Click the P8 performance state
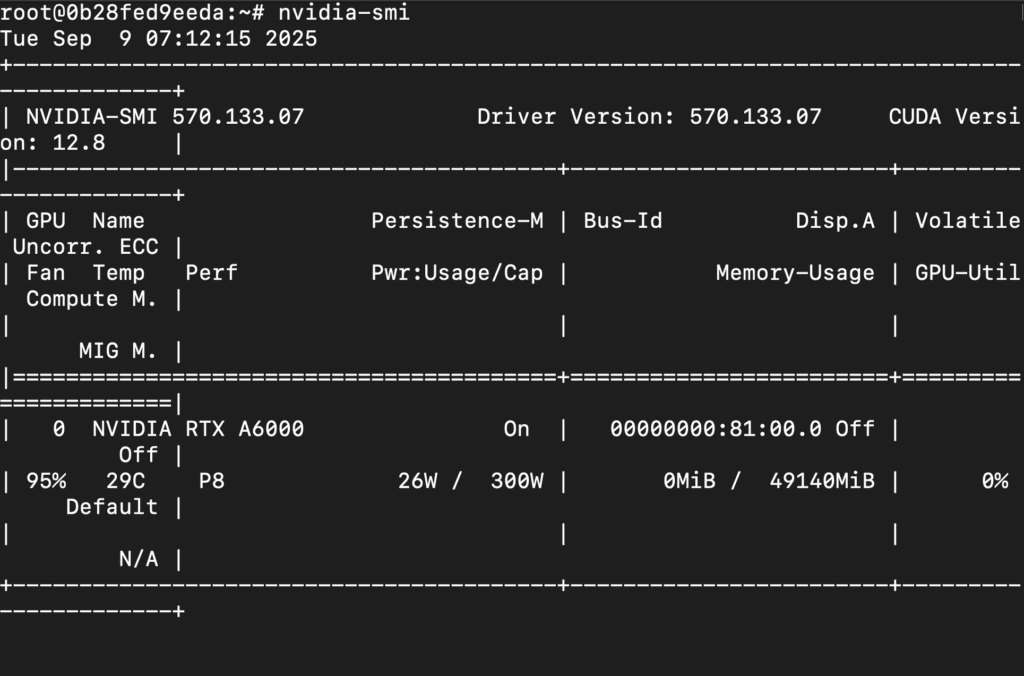Viewport: 1024px width, 676px height. pos(211,481)
